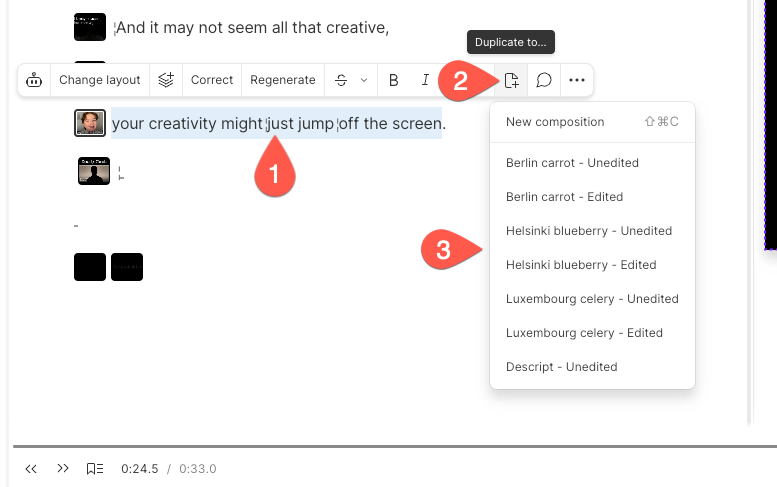Click the face thumbnail beside highlighted text

click(x=90, y=123)
